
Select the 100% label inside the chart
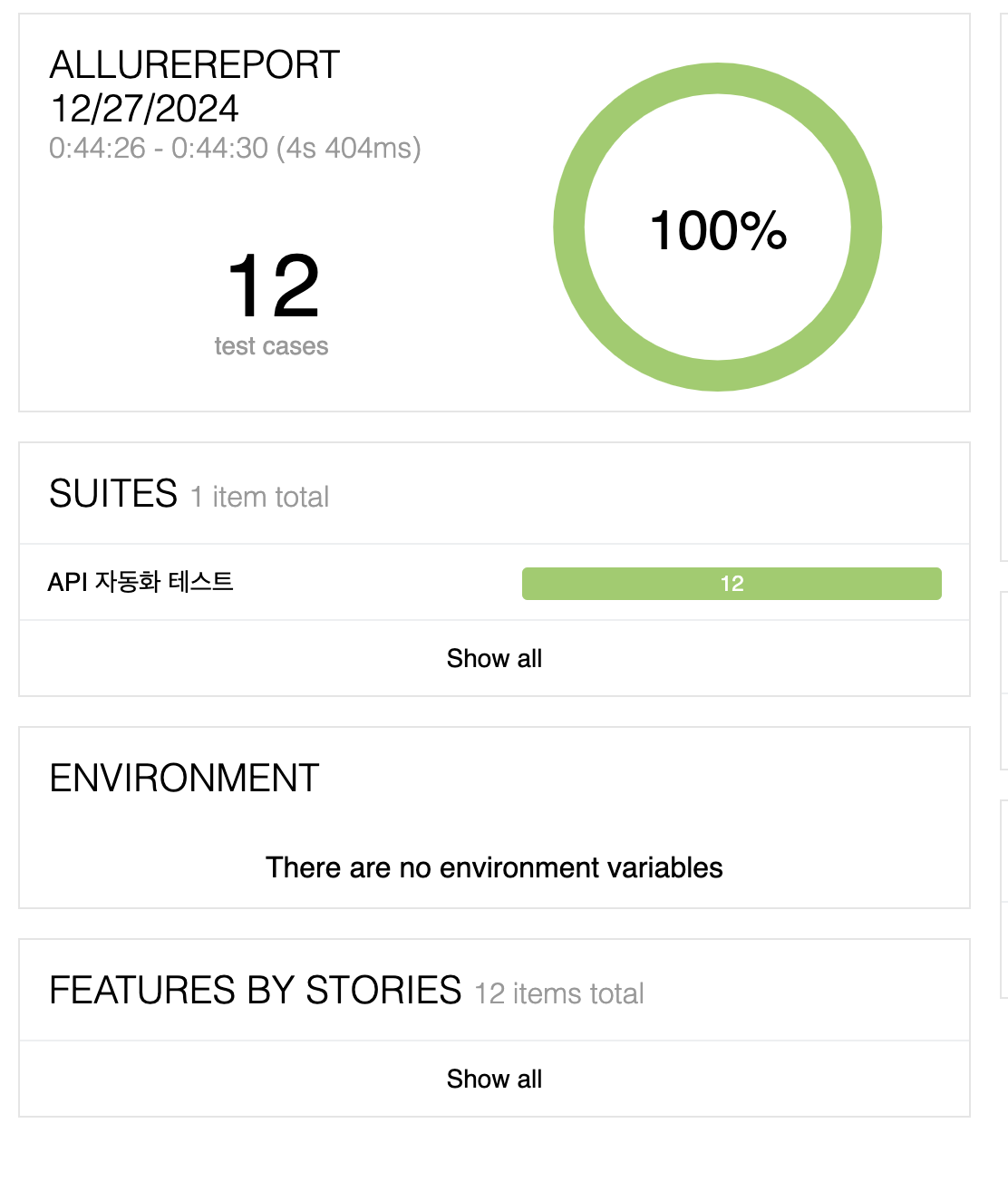[718, 230]
